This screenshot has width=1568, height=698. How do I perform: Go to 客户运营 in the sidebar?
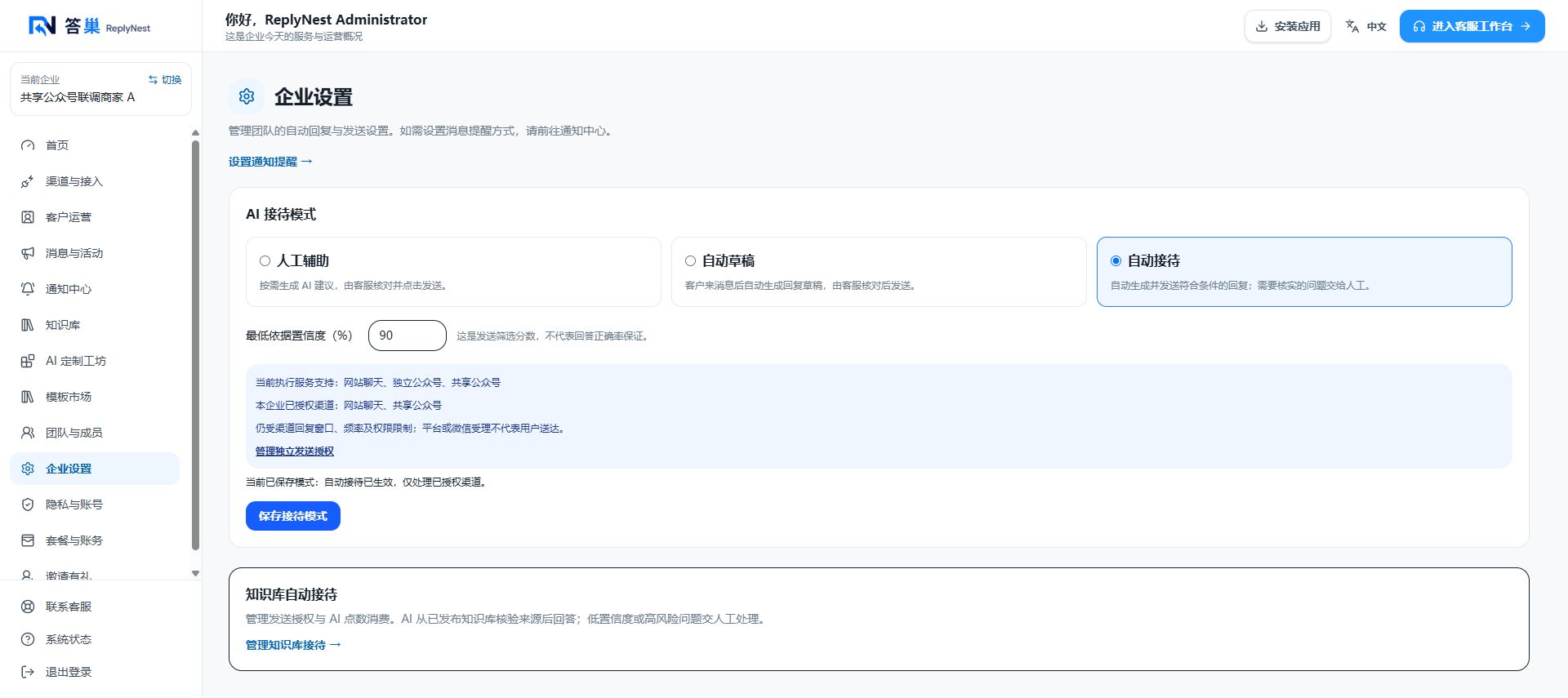point(95,217)
